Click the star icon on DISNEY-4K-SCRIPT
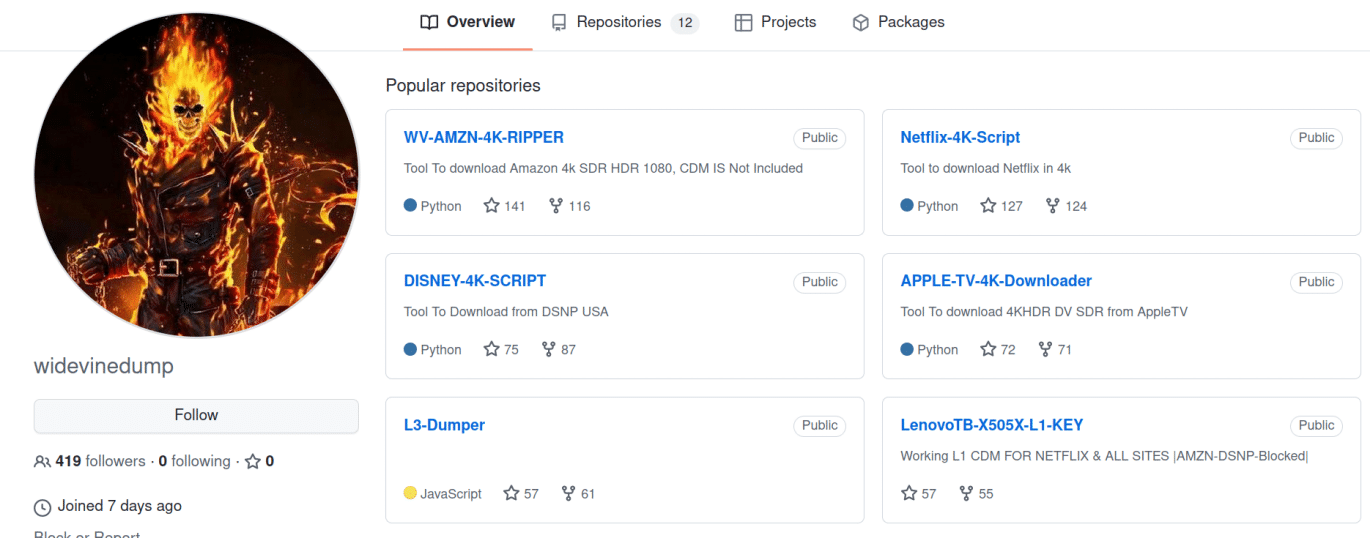Viewport: 1370px width, 538px height. pos(491,350)
